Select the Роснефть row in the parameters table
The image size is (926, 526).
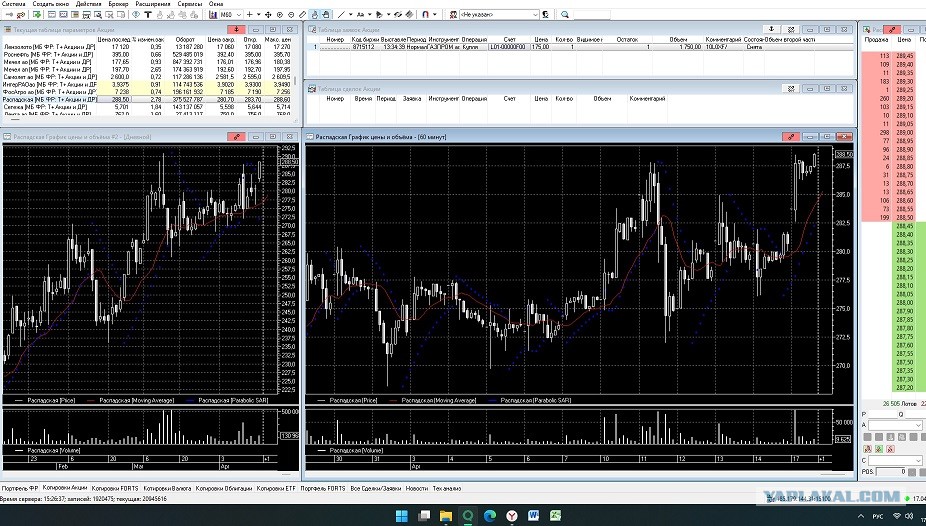(x=148, y=54)
